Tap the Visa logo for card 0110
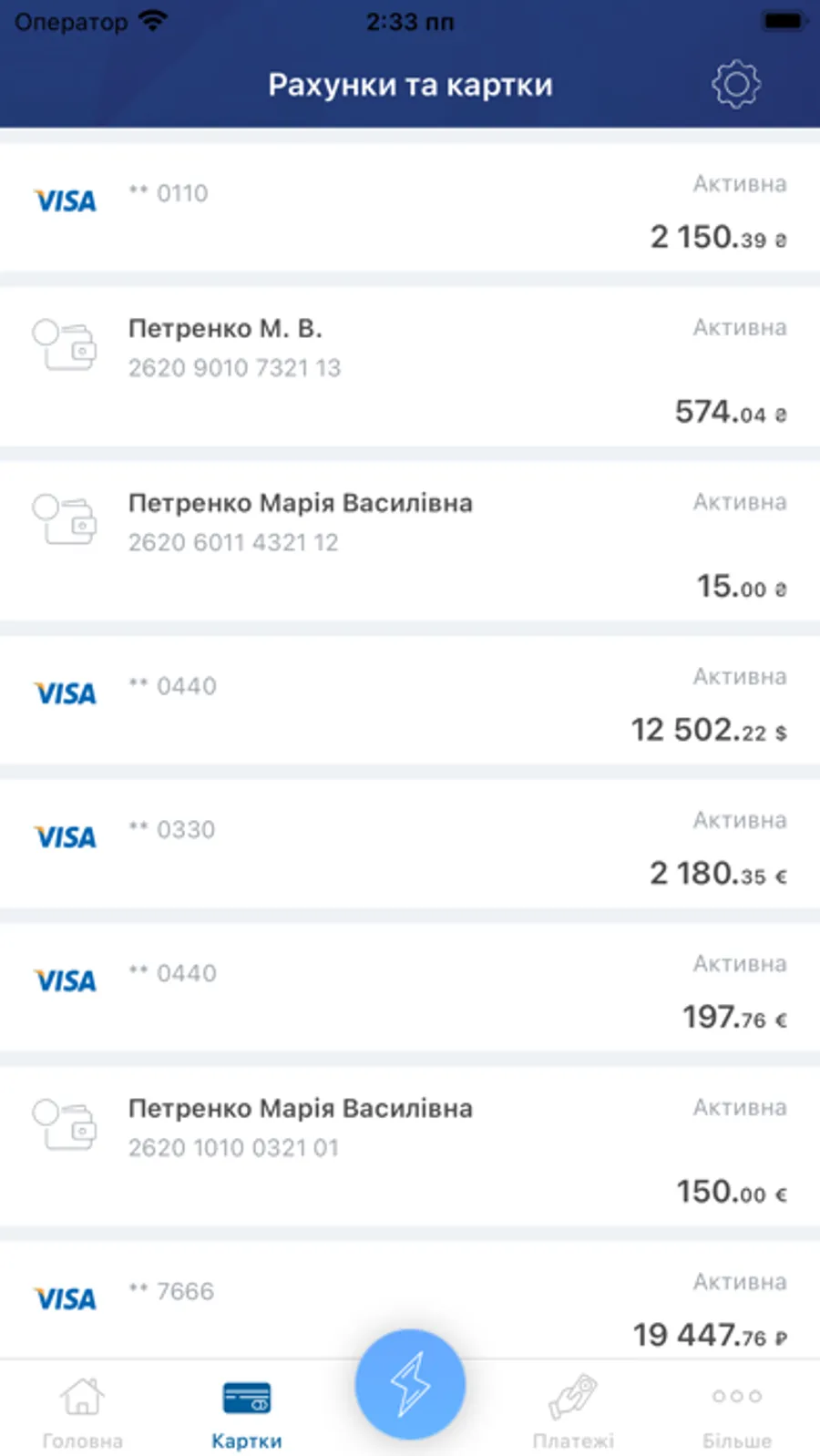The width and height of the screenshot is (820, 1456). pyautogui.click(x=66, y=201)
